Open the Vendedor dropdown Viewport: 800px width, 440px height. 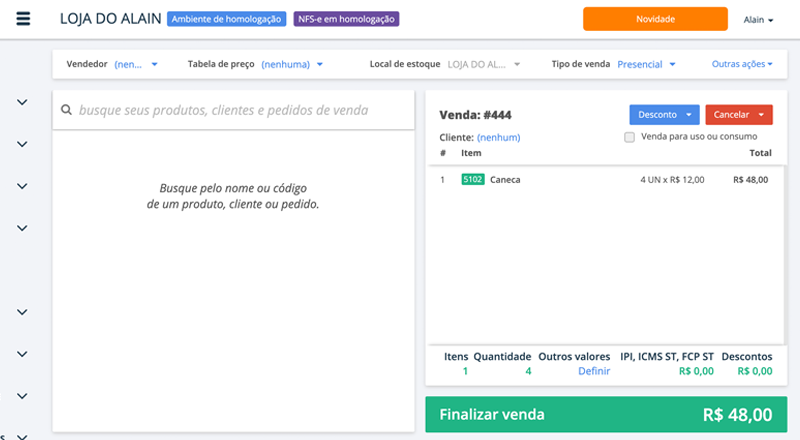pyautogui.click(x=136, y=64)
